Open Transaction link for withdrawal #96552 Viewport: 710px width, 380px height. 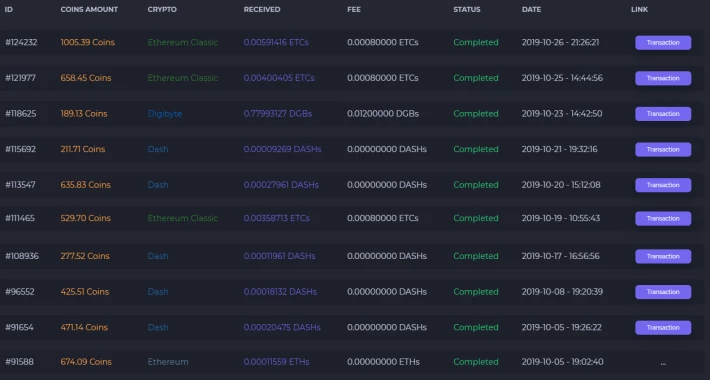(663, 292)
